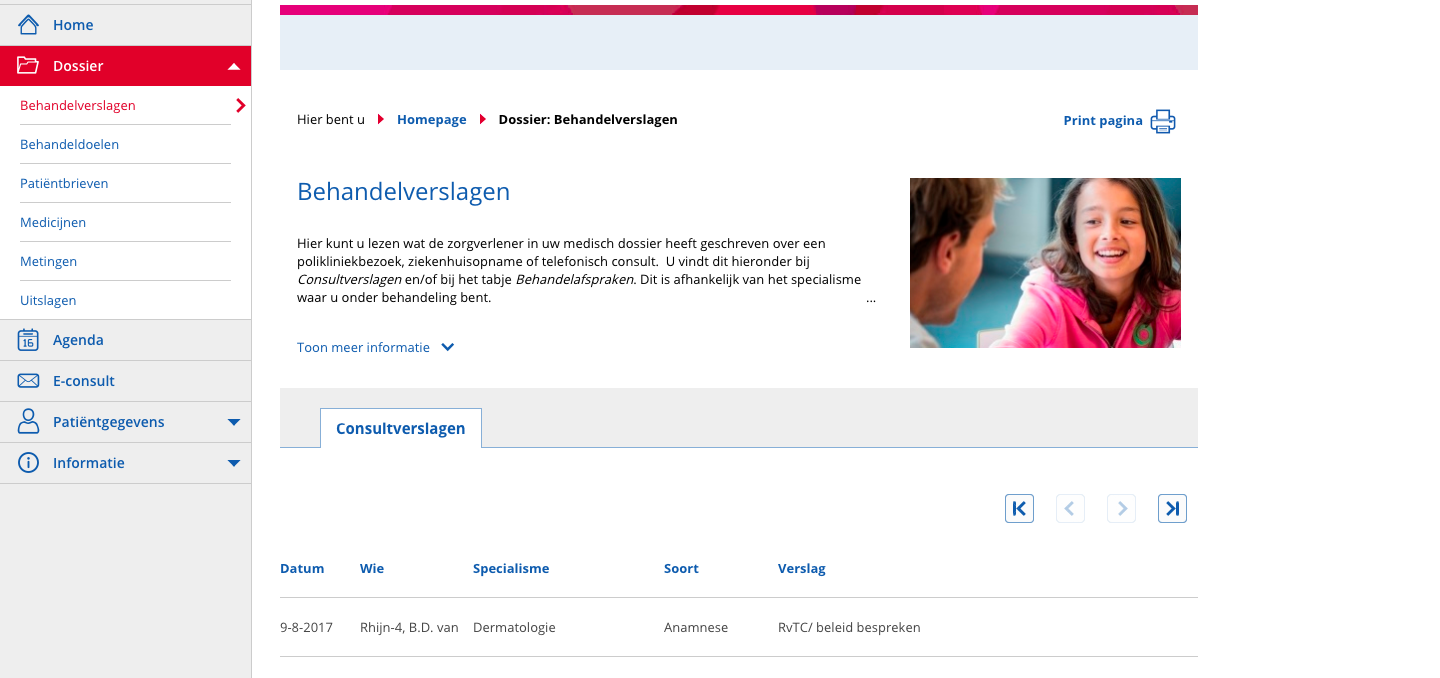Screen dimensions: 1440x678
Task: Click the E-consult envelope icon
Action: pos(29,381)
